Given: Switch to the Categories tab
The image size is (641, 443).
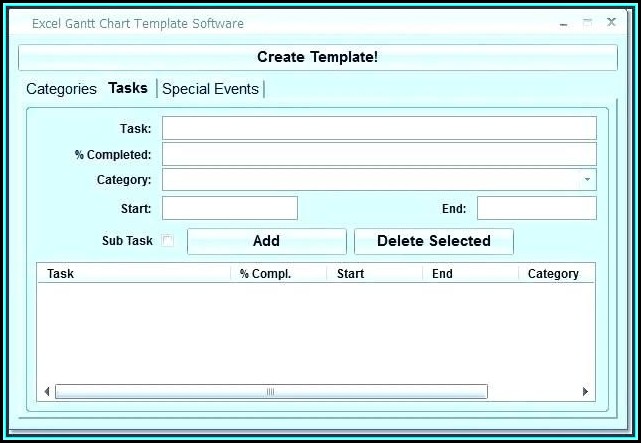Looking at the screenshot, I should point(61,89).
